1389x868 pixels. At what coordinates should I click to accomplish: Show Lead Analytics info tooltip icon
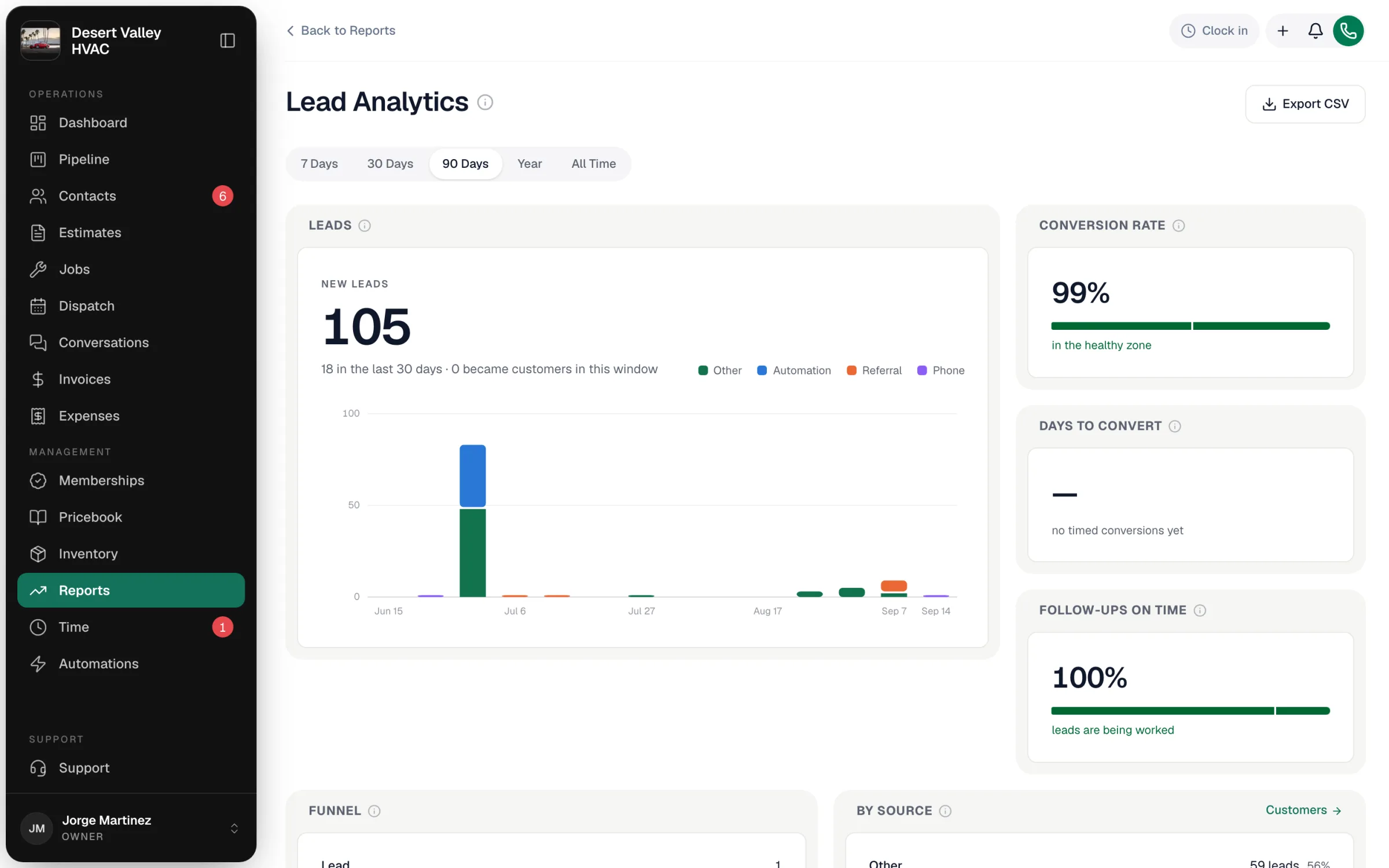pyautogui.click(x=485, y=102)
